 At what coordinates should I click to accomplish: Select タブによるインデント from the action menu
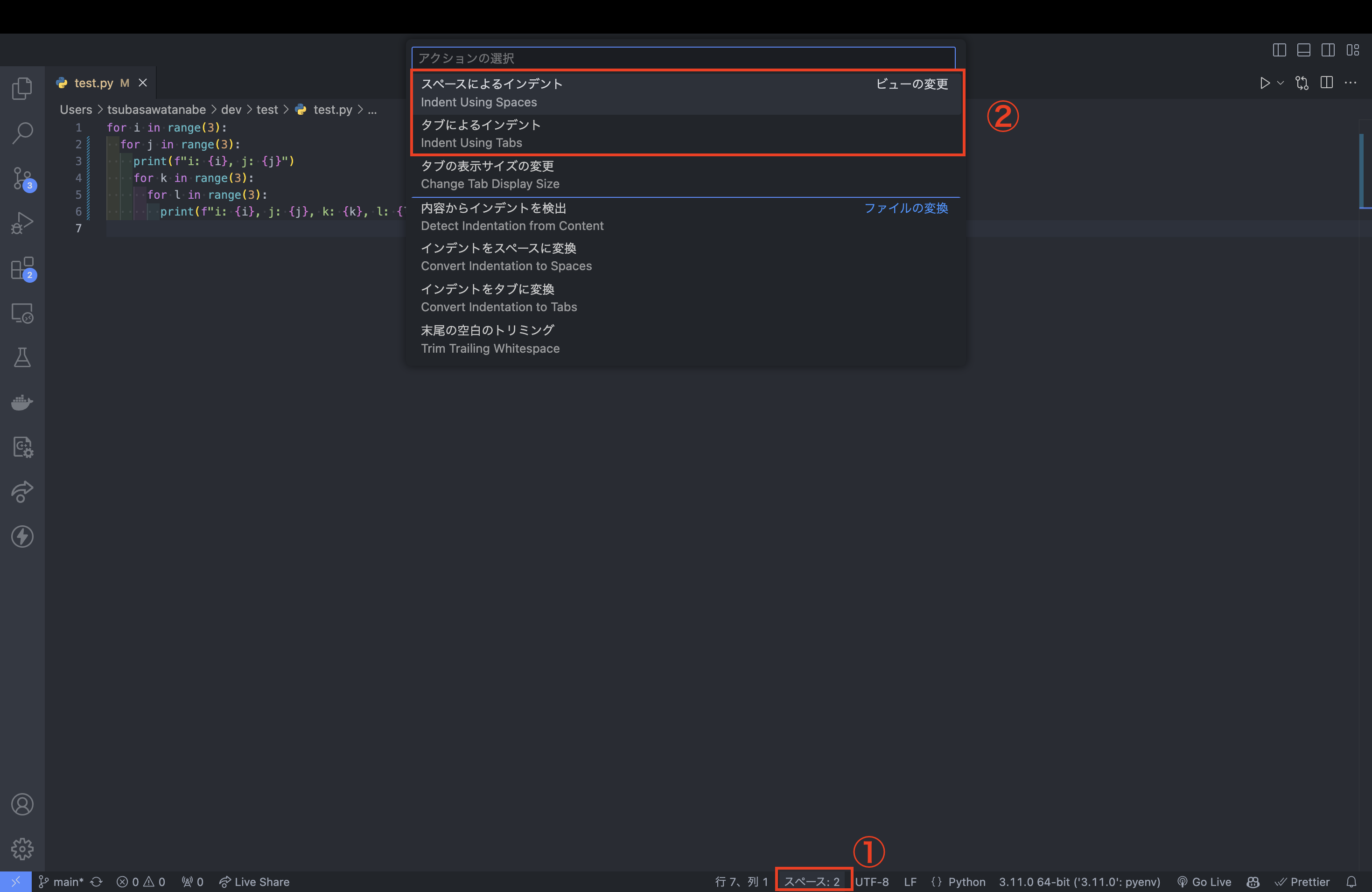click(x=519, y=134)
